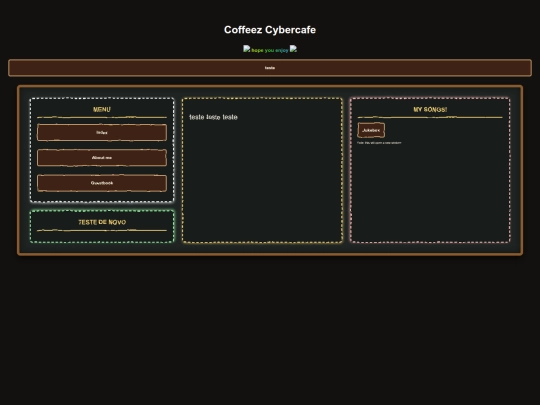The height and width of the screenshot is (405, 540).
Task: Open the Guestbook page
Action: [102, 183]
